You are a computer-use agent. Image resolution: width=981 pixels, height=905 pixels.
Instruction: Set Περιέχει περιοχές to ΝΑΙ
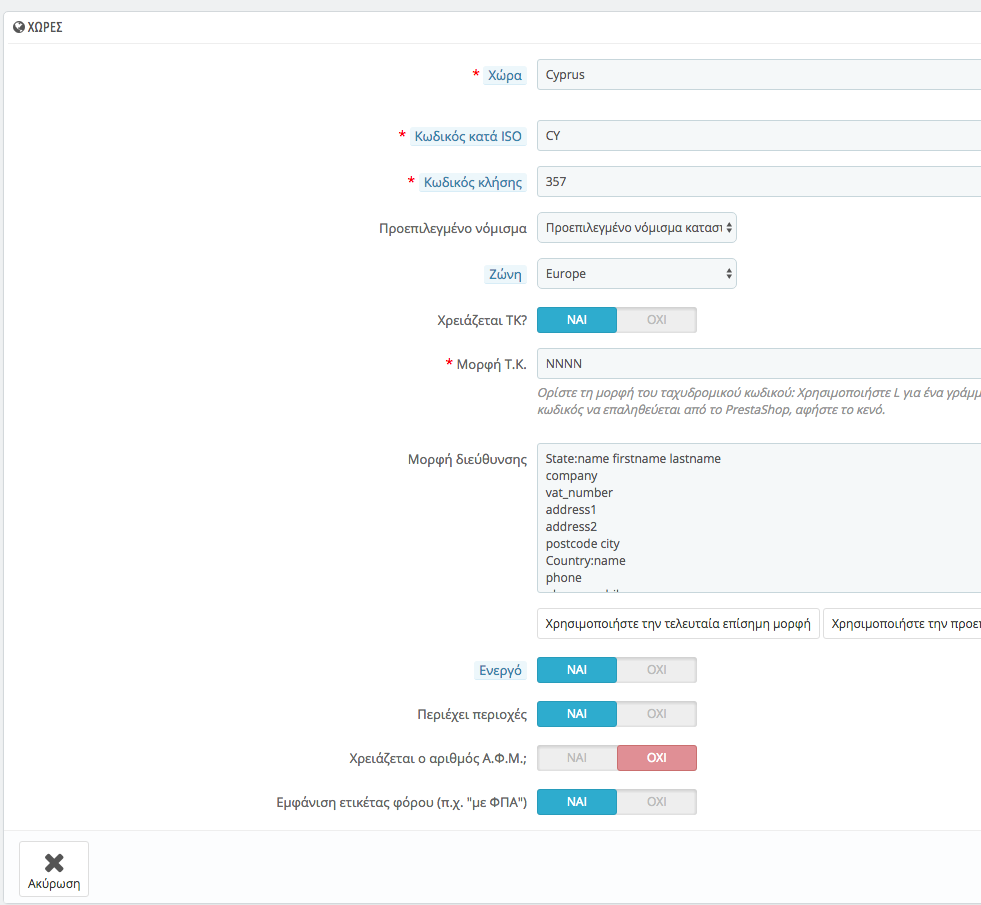[577, 714]
